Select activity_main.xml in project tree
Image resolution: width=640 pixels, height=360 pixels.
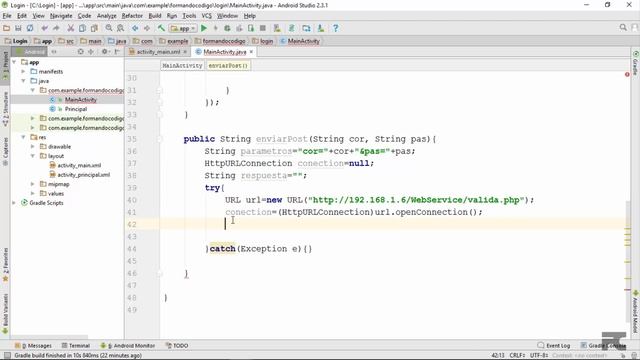(x=79, y=165)
